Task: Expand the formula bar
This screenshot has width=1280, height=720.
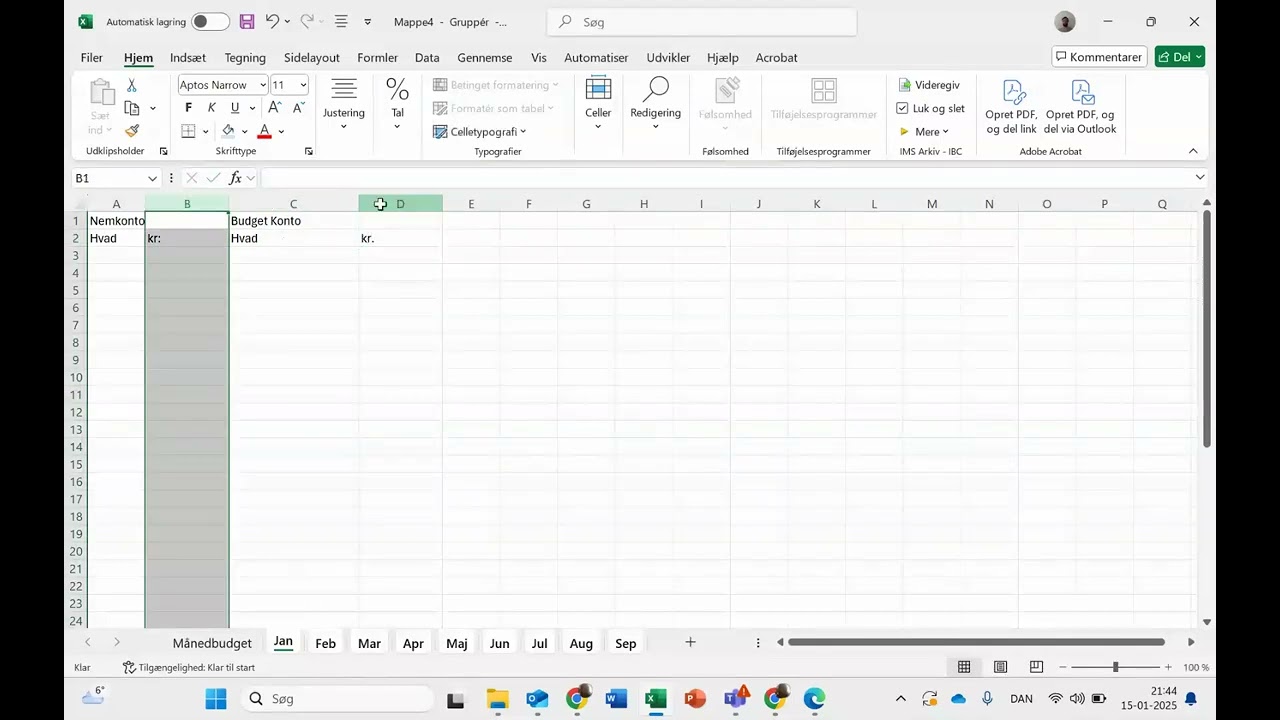Action: [x=1200, y=178]
